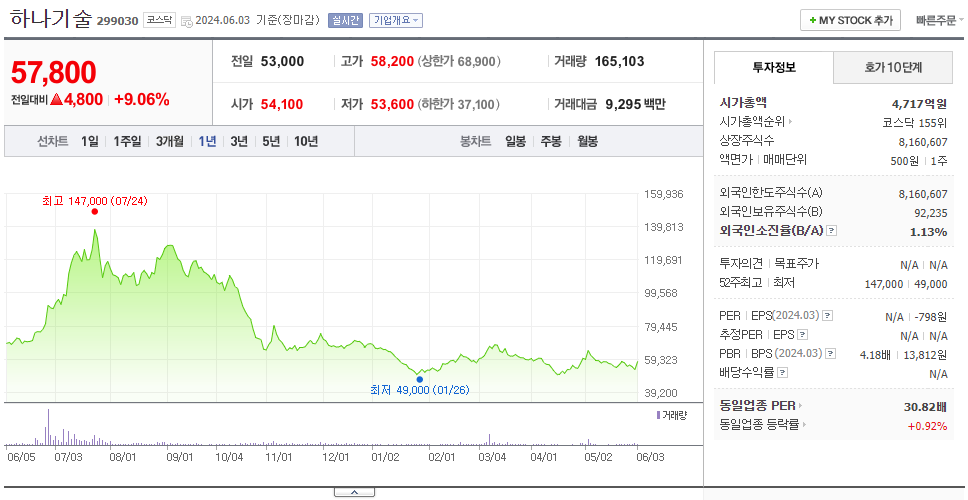This screenshot has width=968, height=500.
Task: Click the MY STOCK 추가 button
Action: click(850, 20)
